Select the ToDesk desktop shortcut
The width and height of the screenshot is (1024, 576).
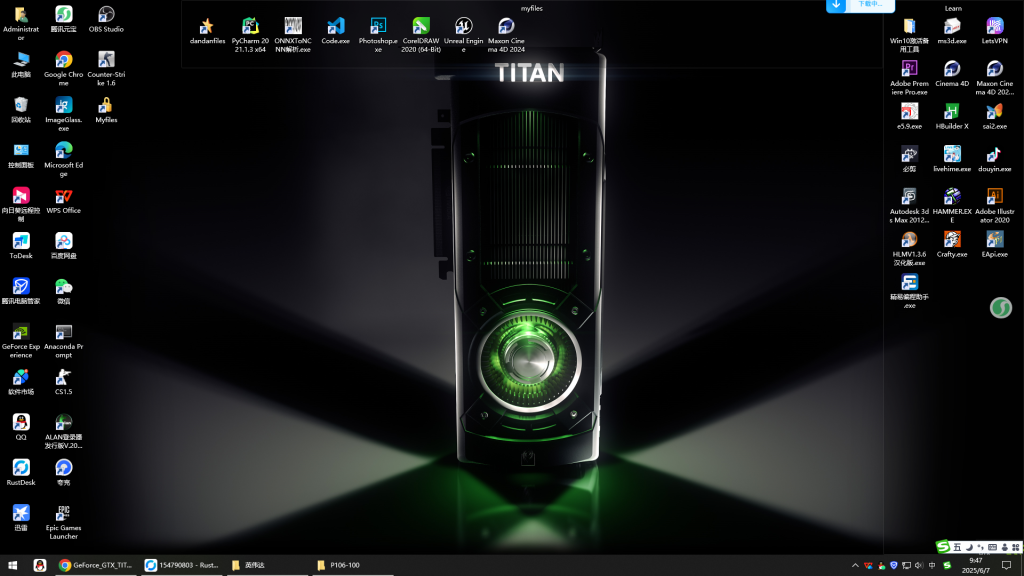pyautogui.click(x=21, y=246)
